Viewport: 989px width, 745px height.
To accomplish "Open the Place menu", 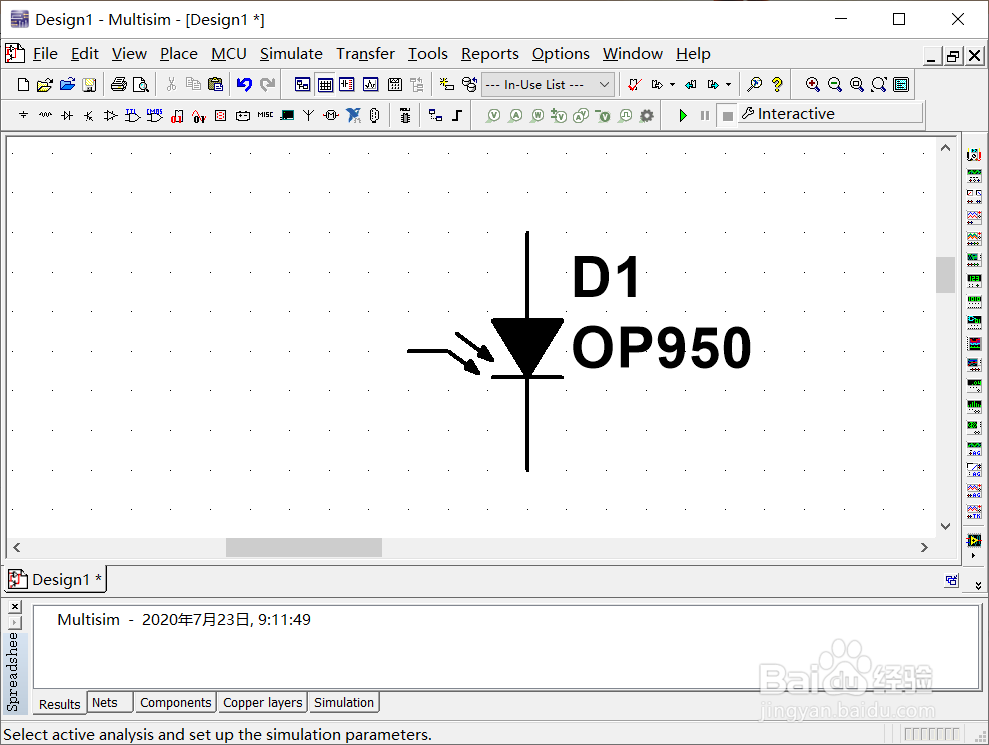I will point(178,54).
